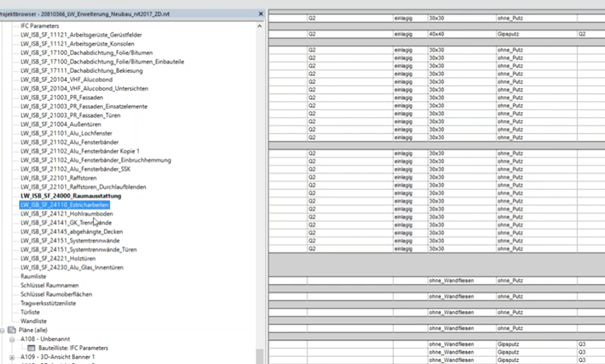The image size is (605, 364).
Task: Select LW_ISB_SF_24141_GK_Trennwände
Action: [66, 223]
